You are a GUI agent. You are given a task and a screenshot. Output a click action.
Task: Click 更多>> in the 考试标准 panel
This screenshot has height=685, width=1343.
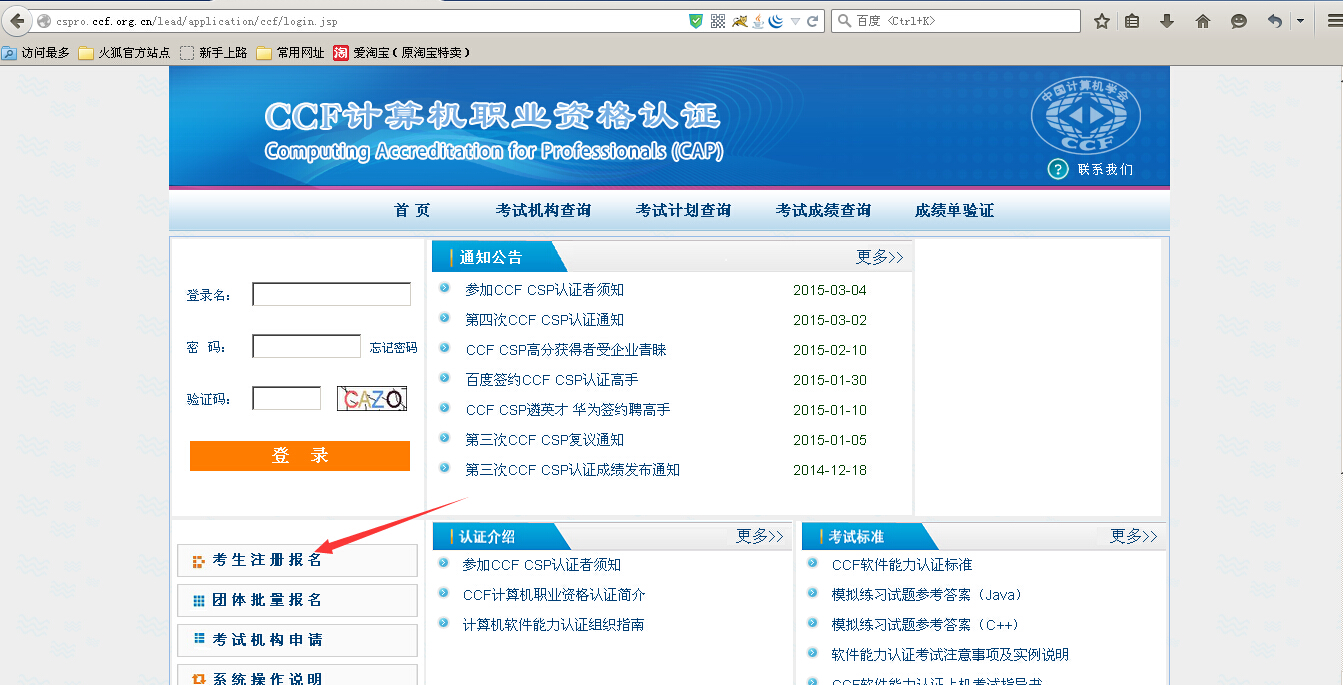(x=1133, y=536)
